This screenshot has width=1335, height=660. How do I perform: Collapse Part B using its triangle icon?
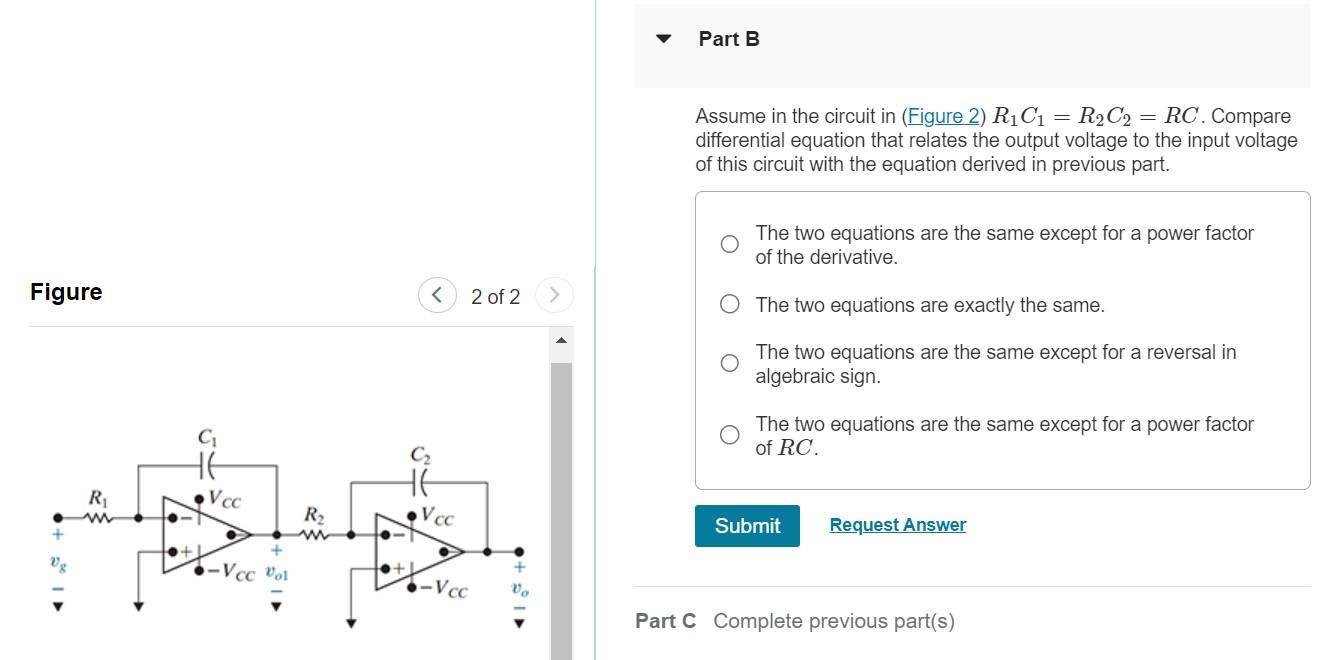click(663, 39)
